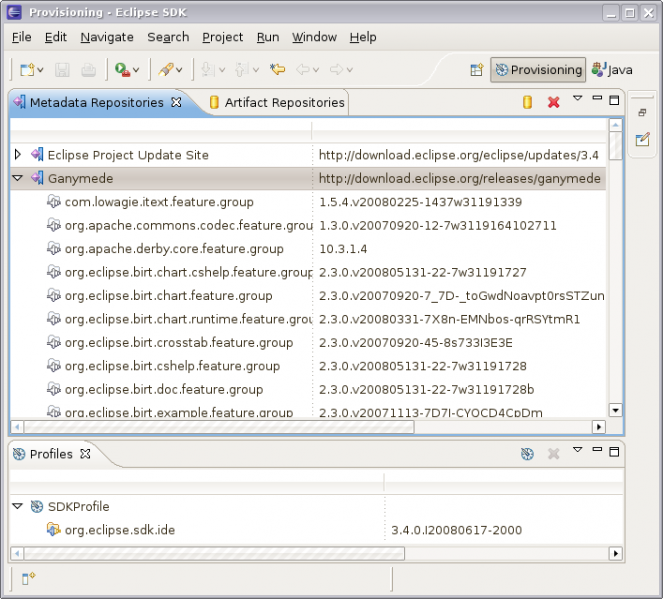Open the Window menu
This screenshot has width=663, height=599.
[x=314, y=37]
